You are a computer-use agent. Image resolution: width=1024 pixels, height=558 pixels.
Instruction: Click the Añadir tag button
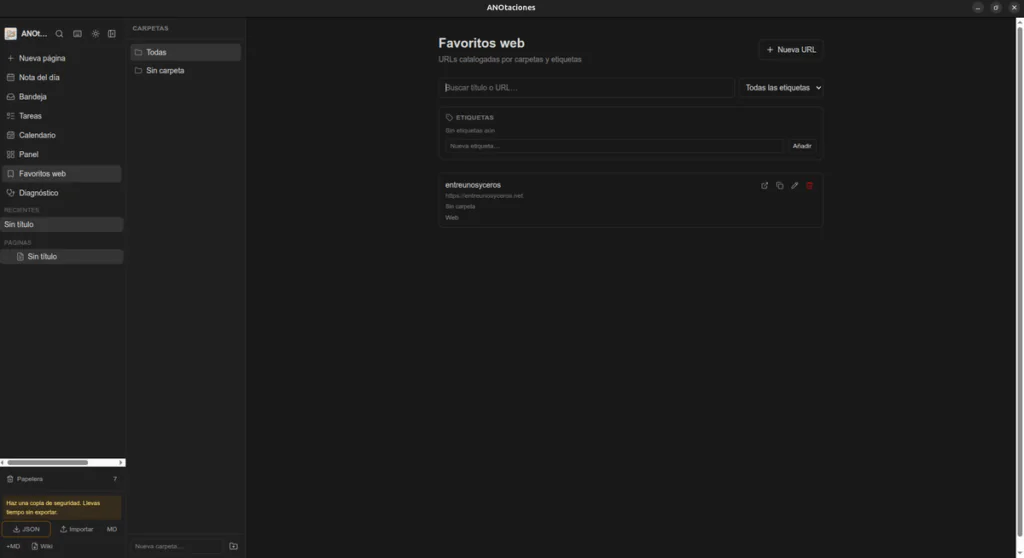[802, 146]
